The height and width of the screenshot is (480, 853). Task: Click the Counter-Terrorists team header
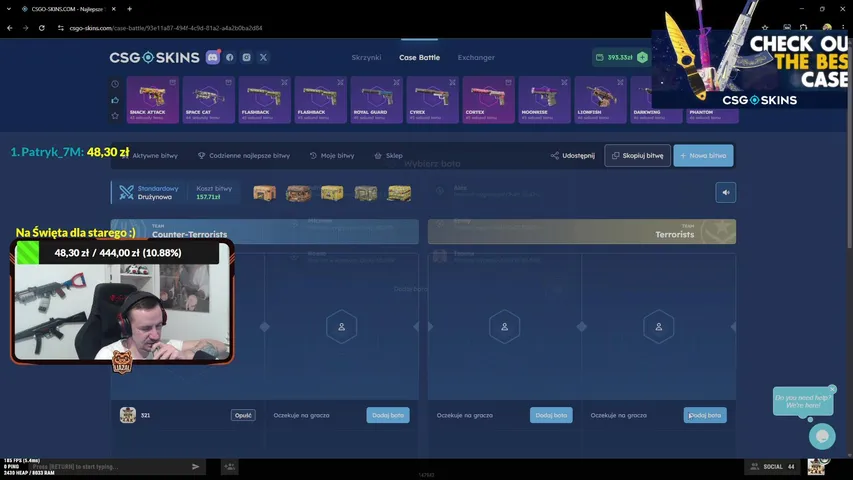(265, 231)
